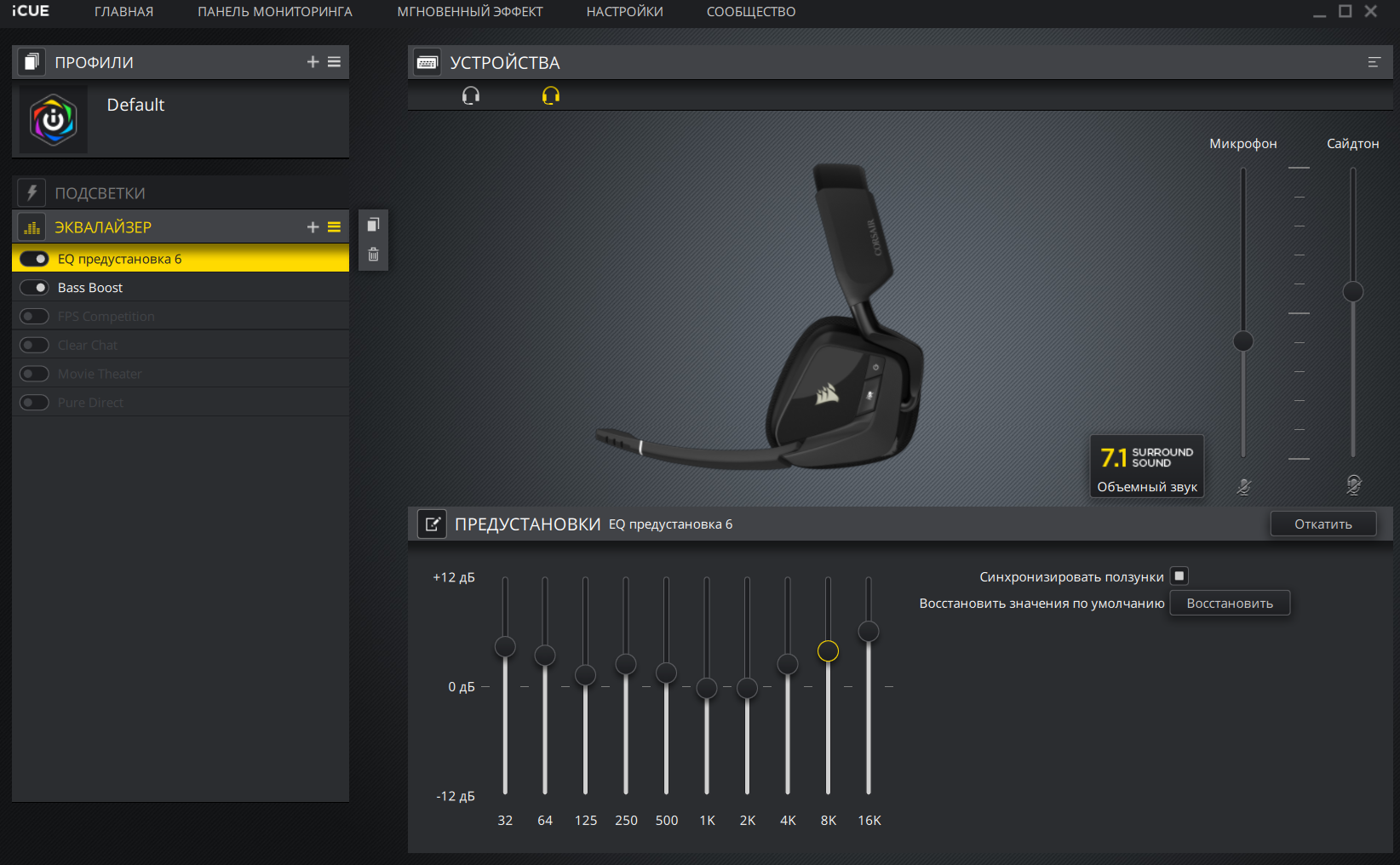Click the Откатить button

(1323, 524)
